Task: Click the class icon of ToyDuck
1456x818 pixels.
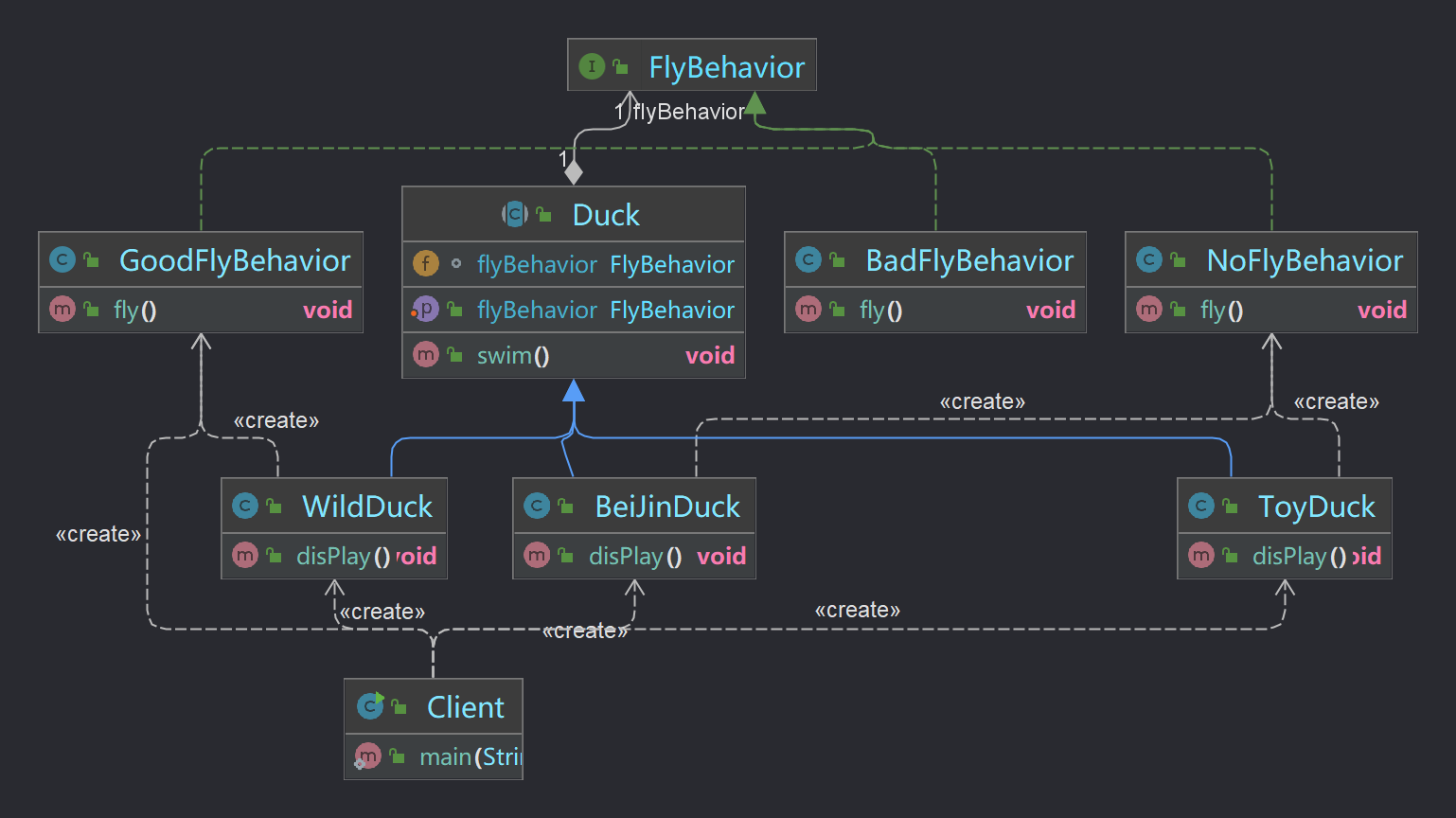Action: [x=1201, y=506]
